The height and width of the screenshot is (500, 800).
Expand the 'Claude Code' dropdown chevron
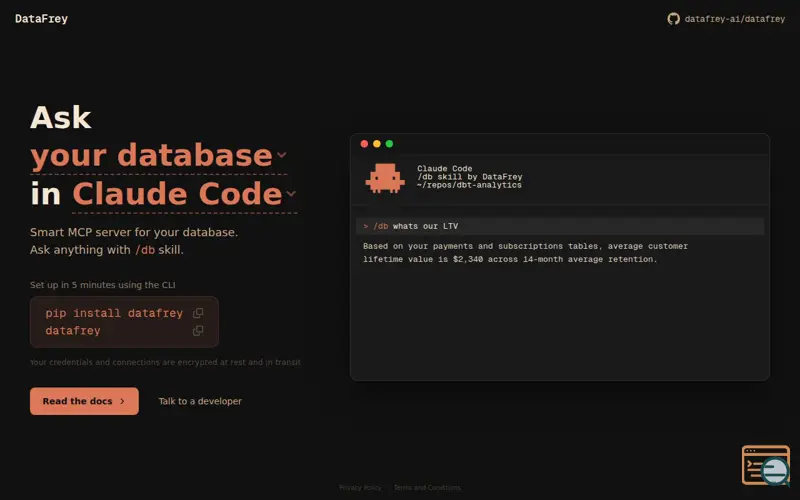(x=291, y=193)
